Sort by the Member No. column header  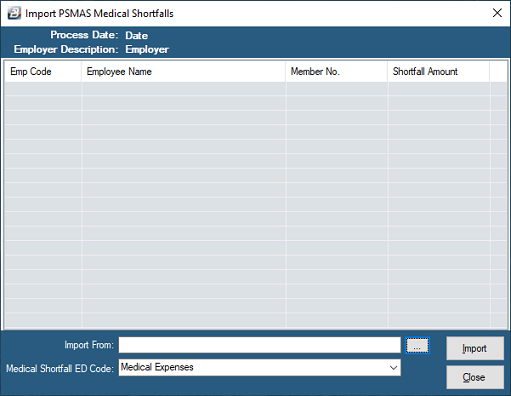click(336, 71)
